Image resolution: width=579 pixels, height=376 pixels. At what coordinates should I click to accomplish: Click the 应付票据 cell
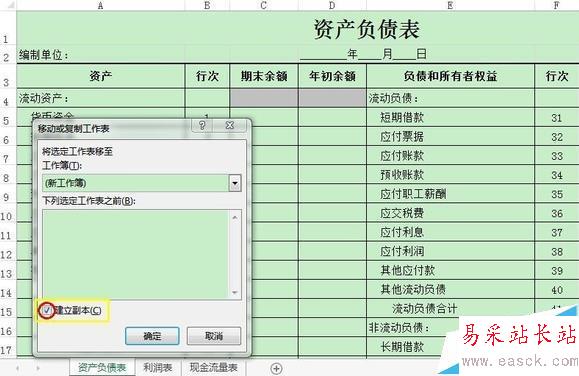point(450,137)
